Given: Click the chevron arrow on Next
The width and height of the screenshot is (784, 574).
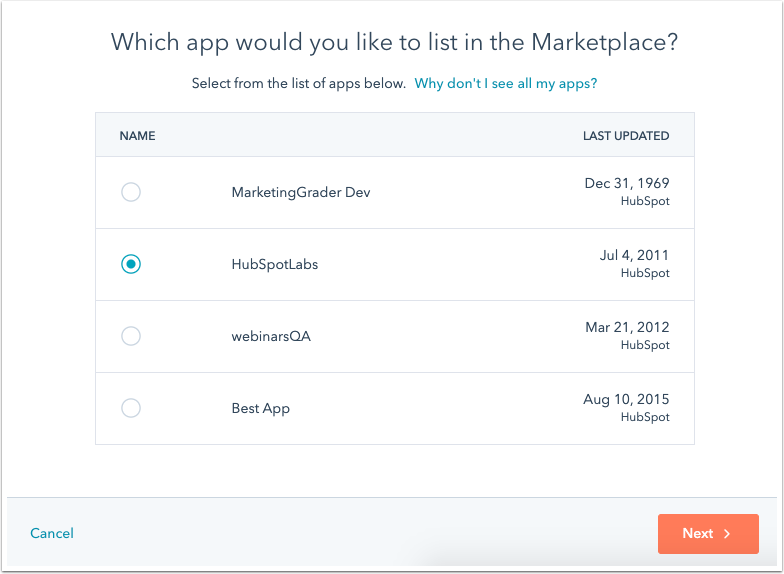Looking at the screenshot, I should (727, 534).
